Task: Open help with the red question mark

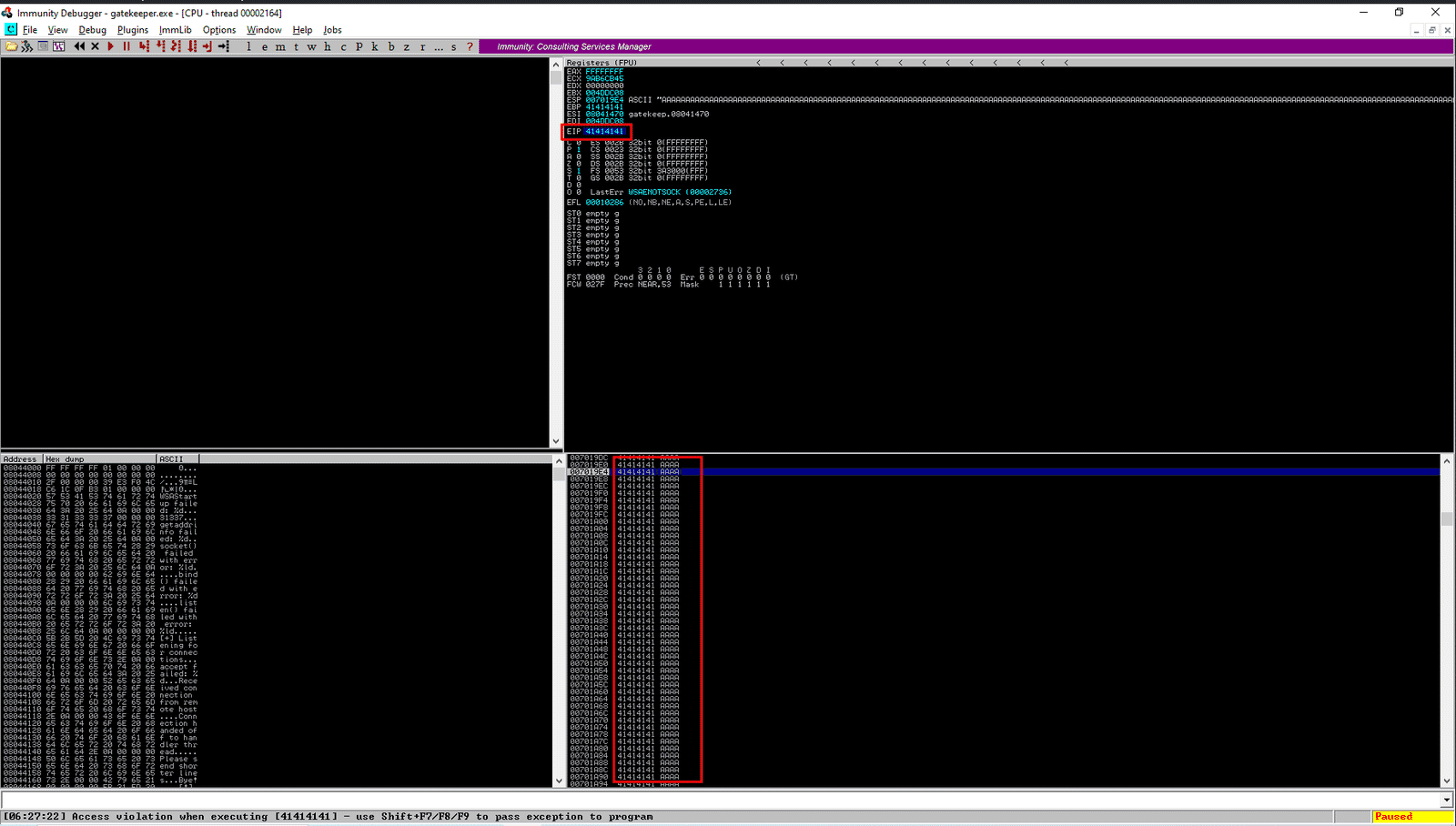Action: click(x=470, y=46)
